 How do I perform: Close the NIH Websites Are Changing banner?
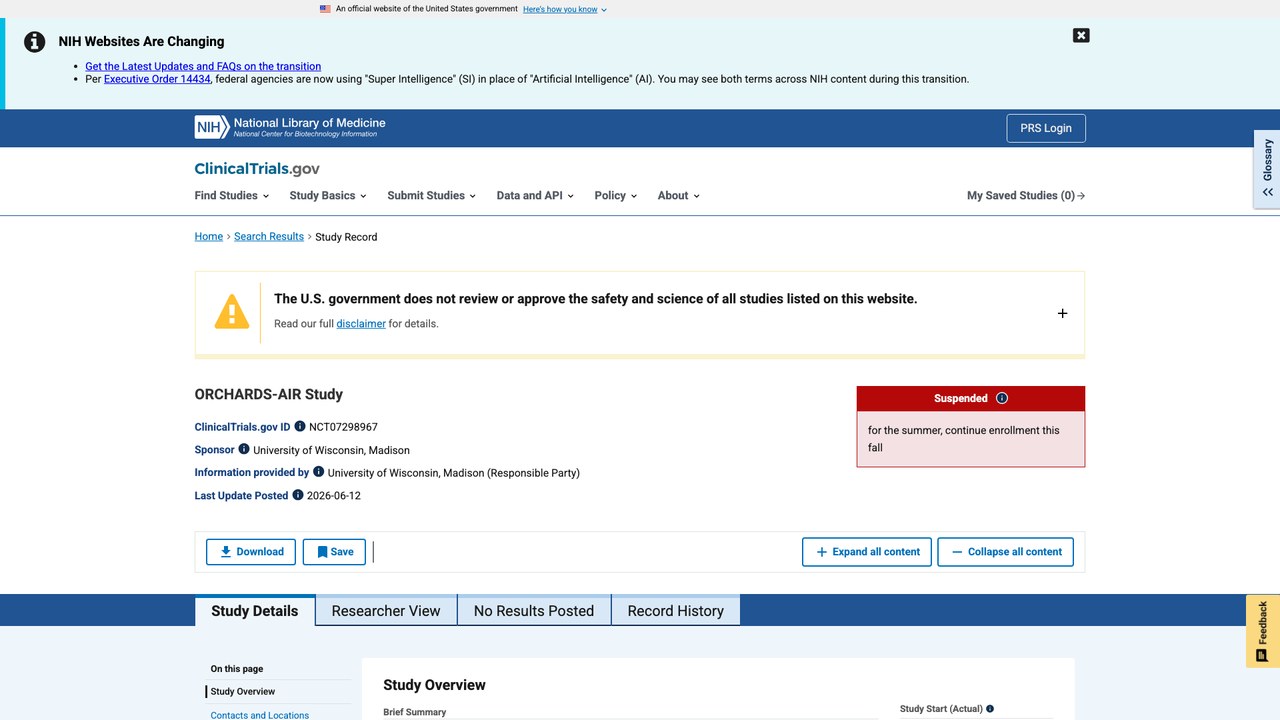(1081, 35)
